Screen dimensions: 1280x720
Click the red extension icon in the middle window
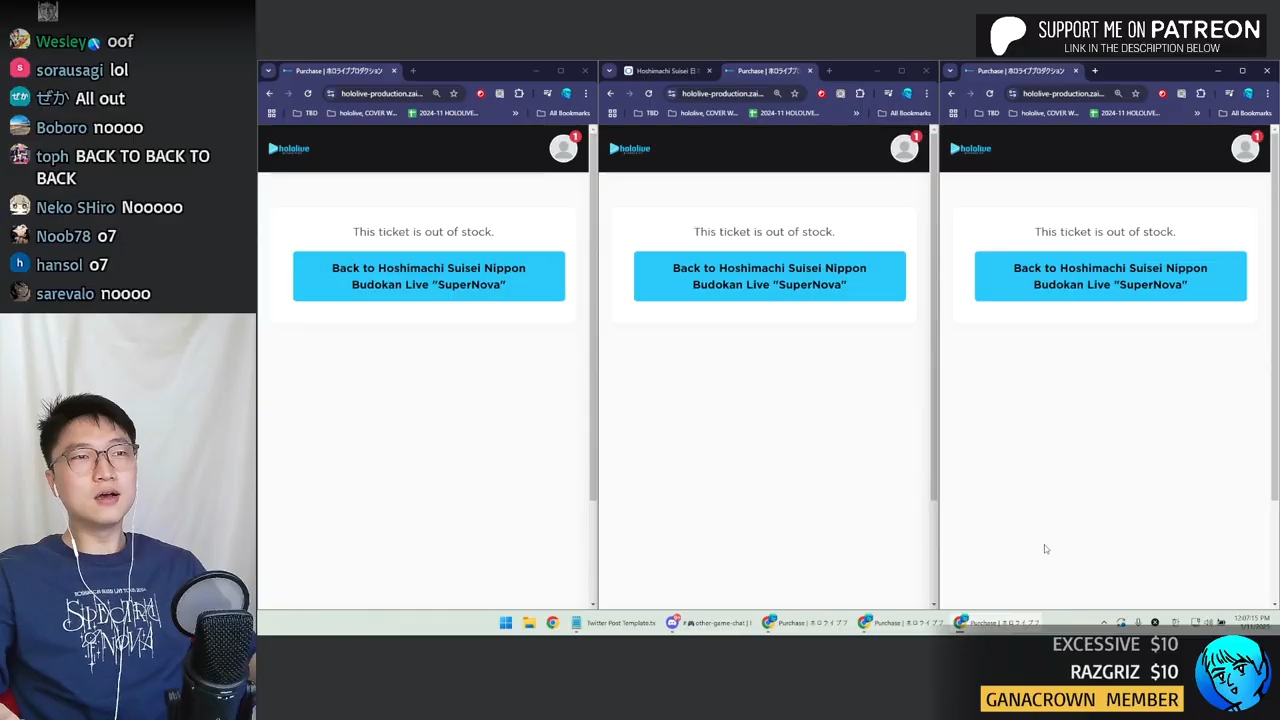(x=821, y=93)
